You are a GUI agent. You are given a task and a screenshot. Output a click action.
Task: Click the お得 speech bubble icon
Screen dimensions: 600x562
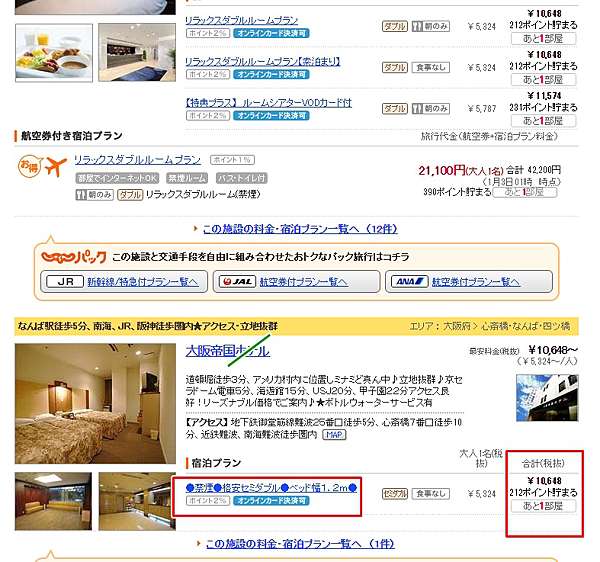(x=29, y=166)
